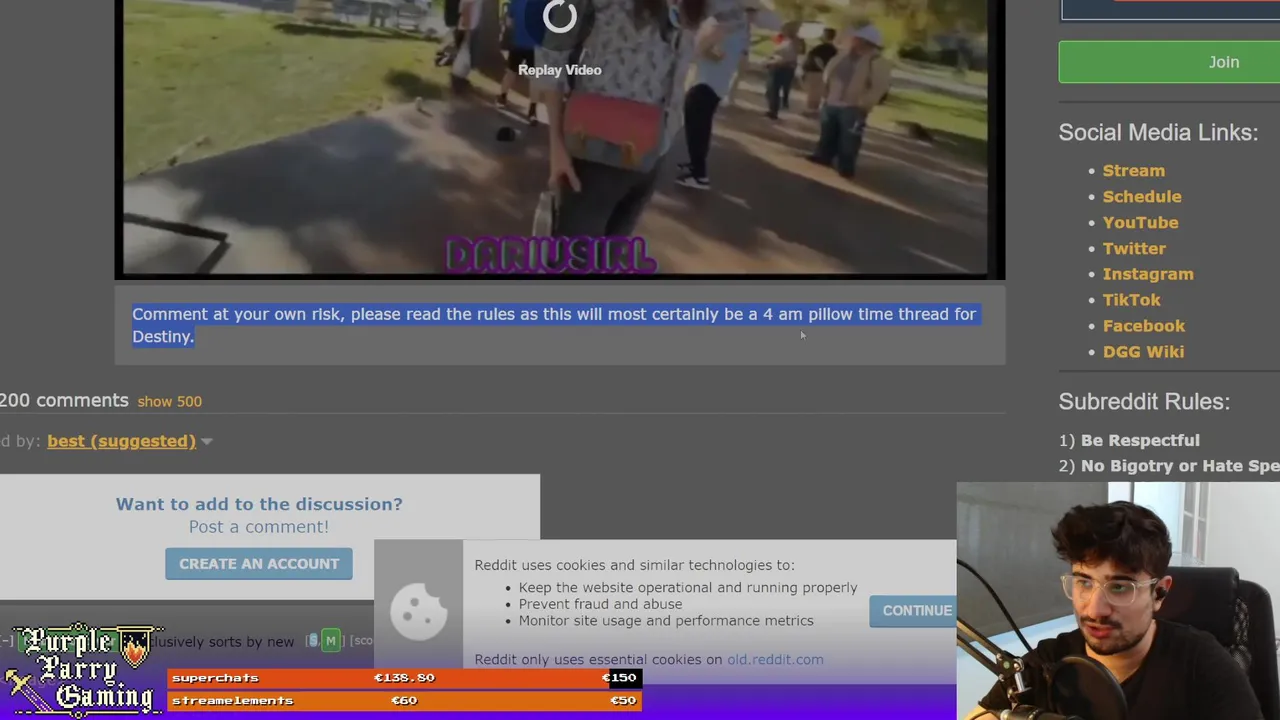Click 'Want to add to the discussion?' heading
The height and width of the screenshot is (720, 1280).
point(259,504)
